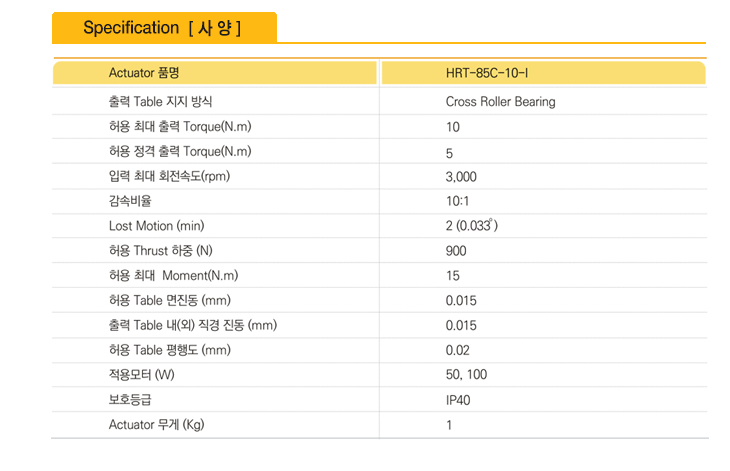Select the 허용 Table 면진동 (mm) label
Screen dimensions: 730x471
pos(170,300)
